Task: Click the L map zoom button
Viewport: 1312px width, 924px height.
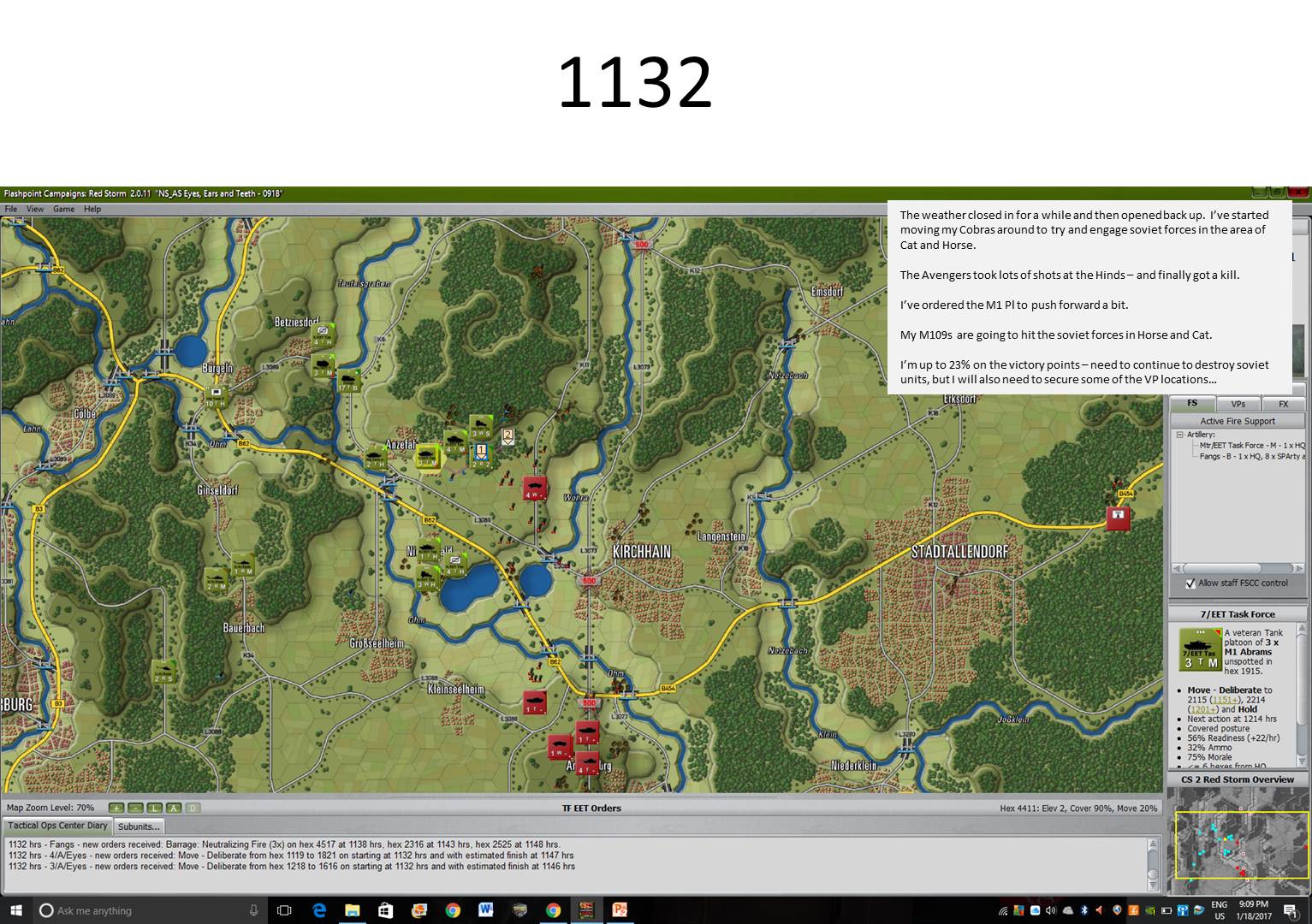Action: (x=154, y=808)
